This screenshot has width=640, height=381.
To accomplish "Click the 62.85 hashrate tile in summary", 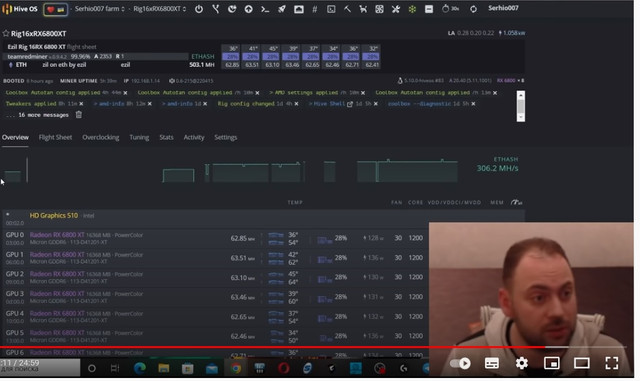I will [232, 65].
